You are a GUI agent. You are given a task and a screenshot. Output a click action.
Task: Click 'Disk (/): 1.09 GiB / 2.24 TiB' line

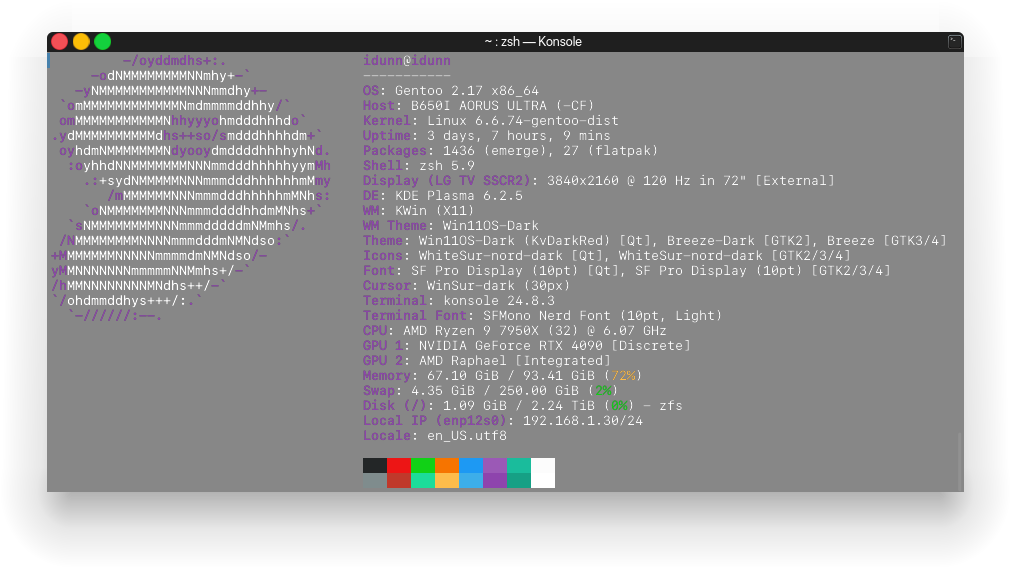[522, 406]
